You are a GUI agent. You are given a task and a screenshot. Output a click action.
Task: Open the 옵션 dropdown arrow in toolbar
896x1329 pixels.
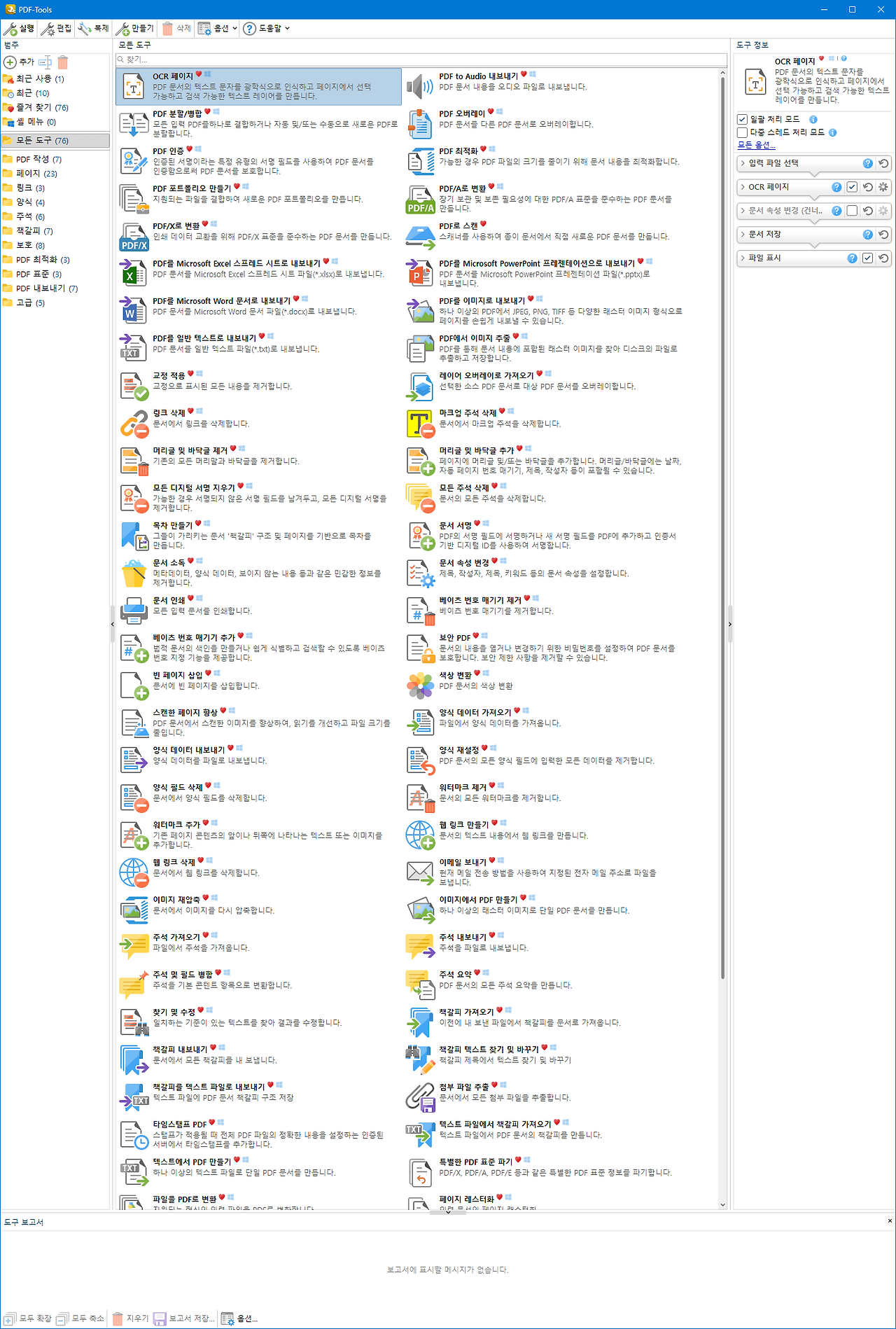[234, 29]
